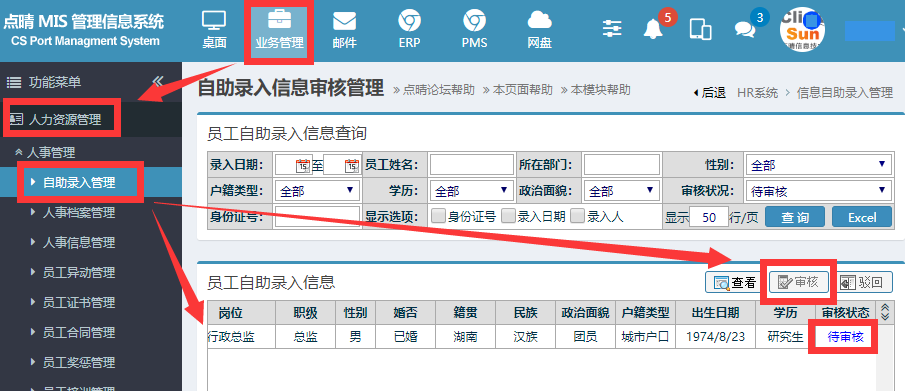Check the 录入日期 display option

[x=508, y=217]
